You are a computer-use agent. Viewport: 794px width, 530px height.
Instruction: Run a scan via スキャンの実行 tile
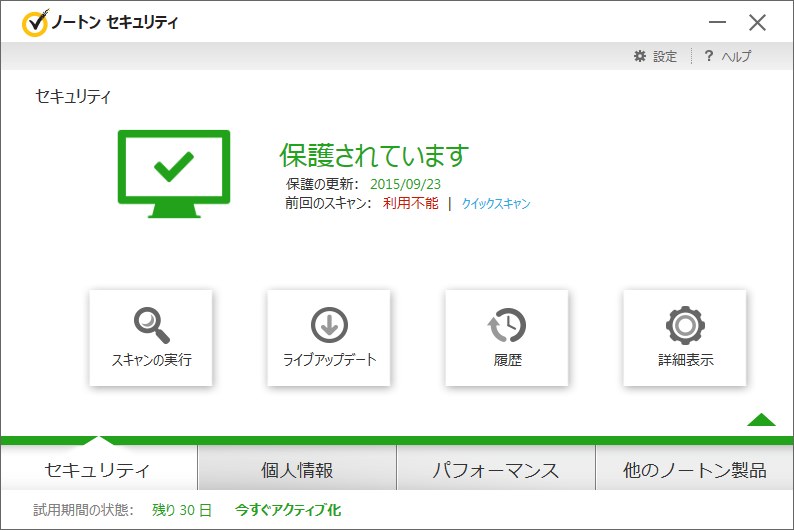151,338
